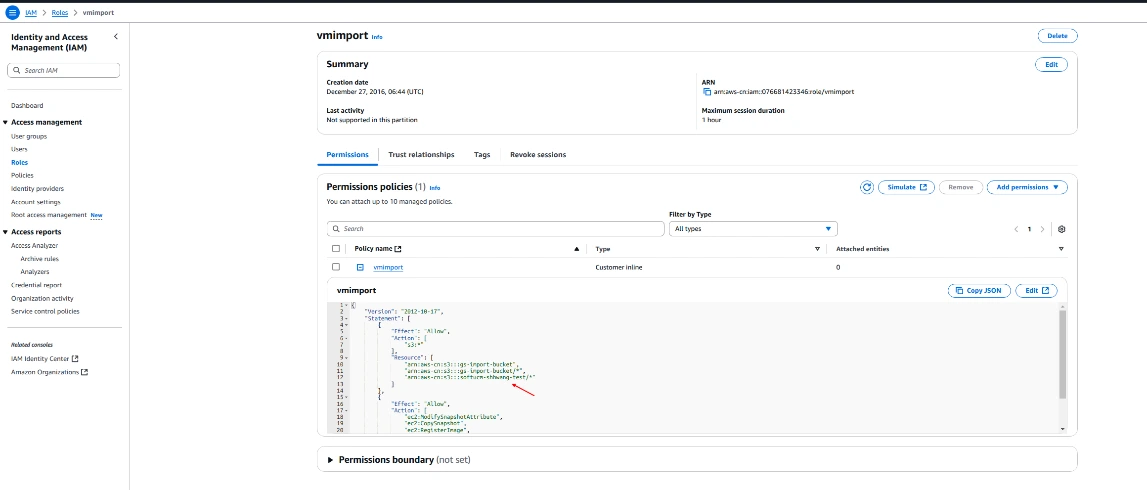Edit the vmimport inline policy
Viewport: 1147px width, 490px height.
(x=1037, y=291)
